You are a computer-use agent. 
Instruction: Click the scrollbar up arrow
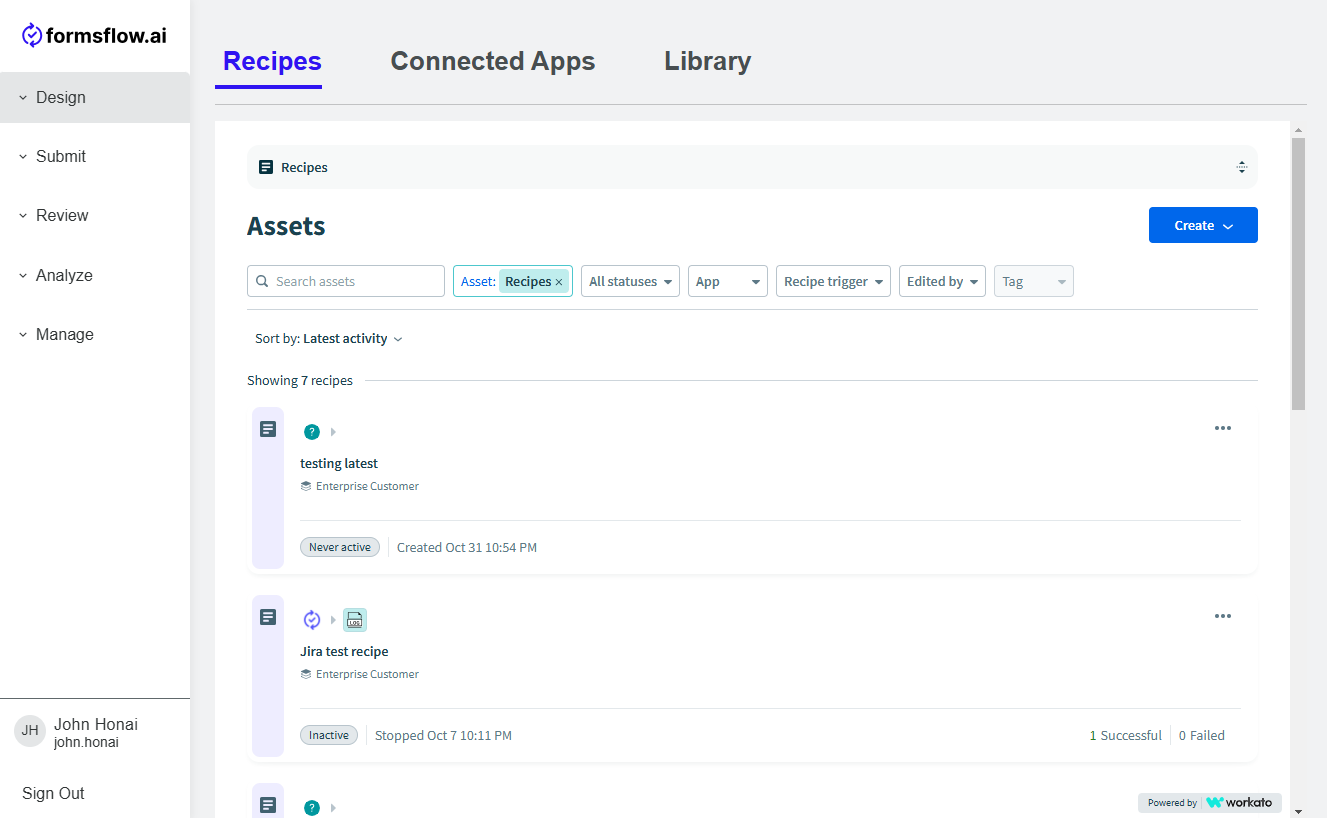(x=1298, y=130)
